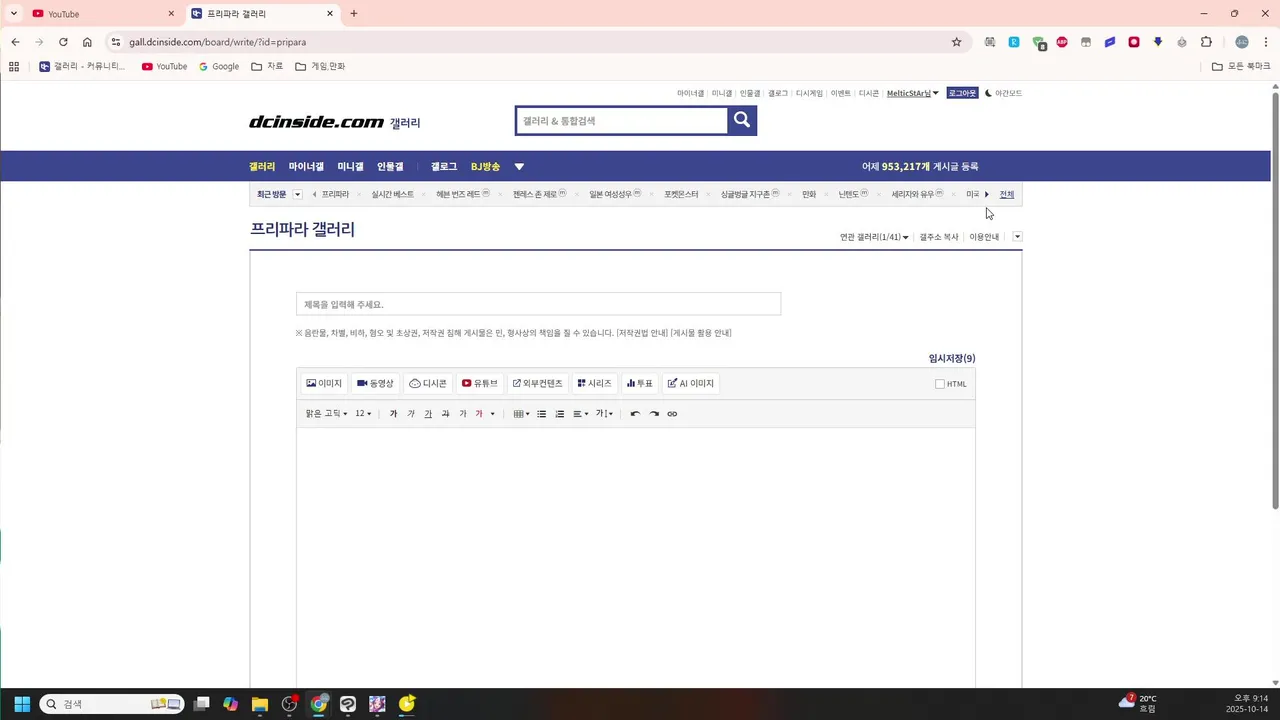Image resolution: width=1280 pixels, height=720 pixels.
Task: Bookmark this page with the star icon
Action: (956, 42)
